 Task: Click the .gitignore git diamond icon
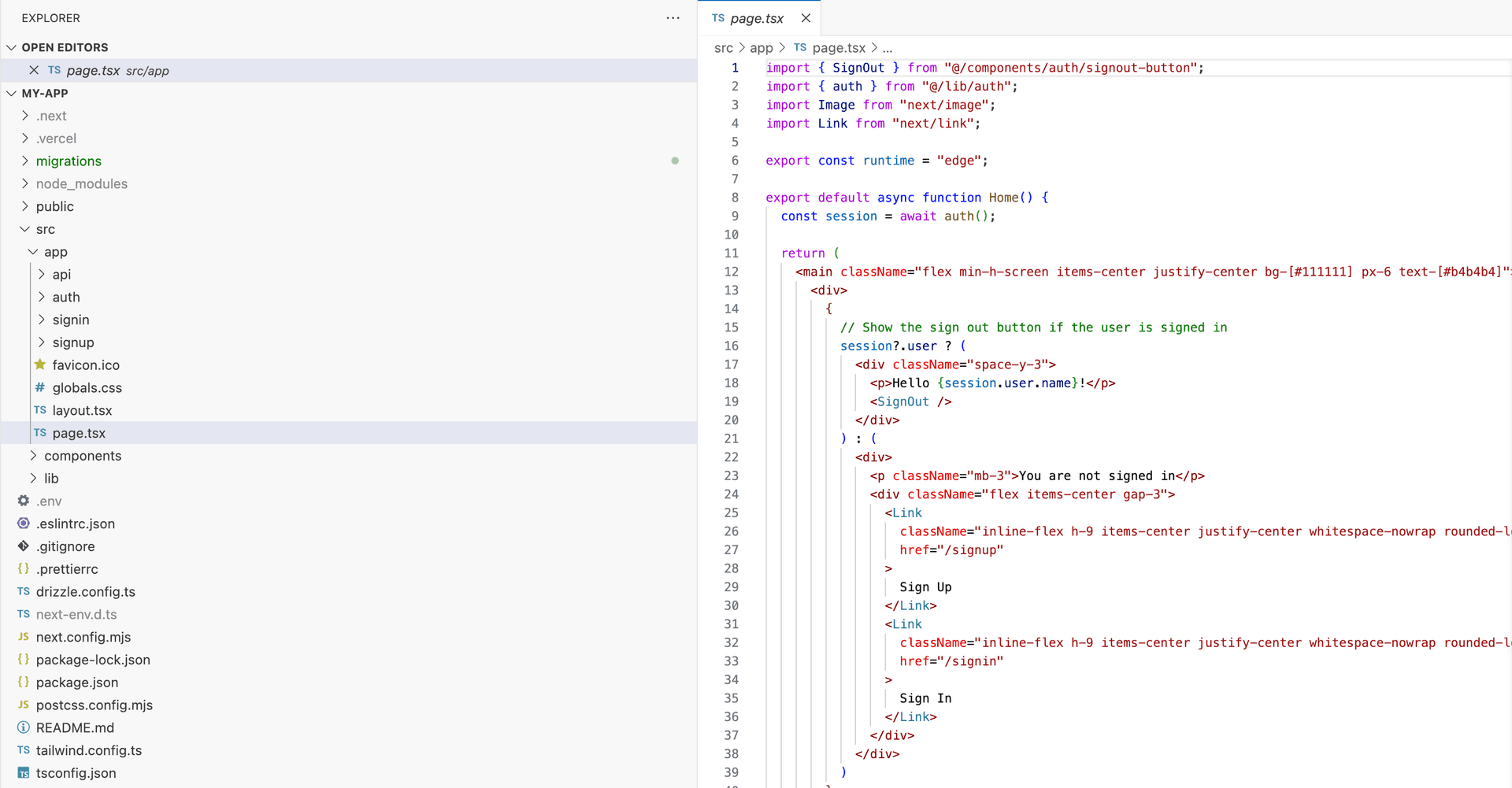(x=24, y=546)
